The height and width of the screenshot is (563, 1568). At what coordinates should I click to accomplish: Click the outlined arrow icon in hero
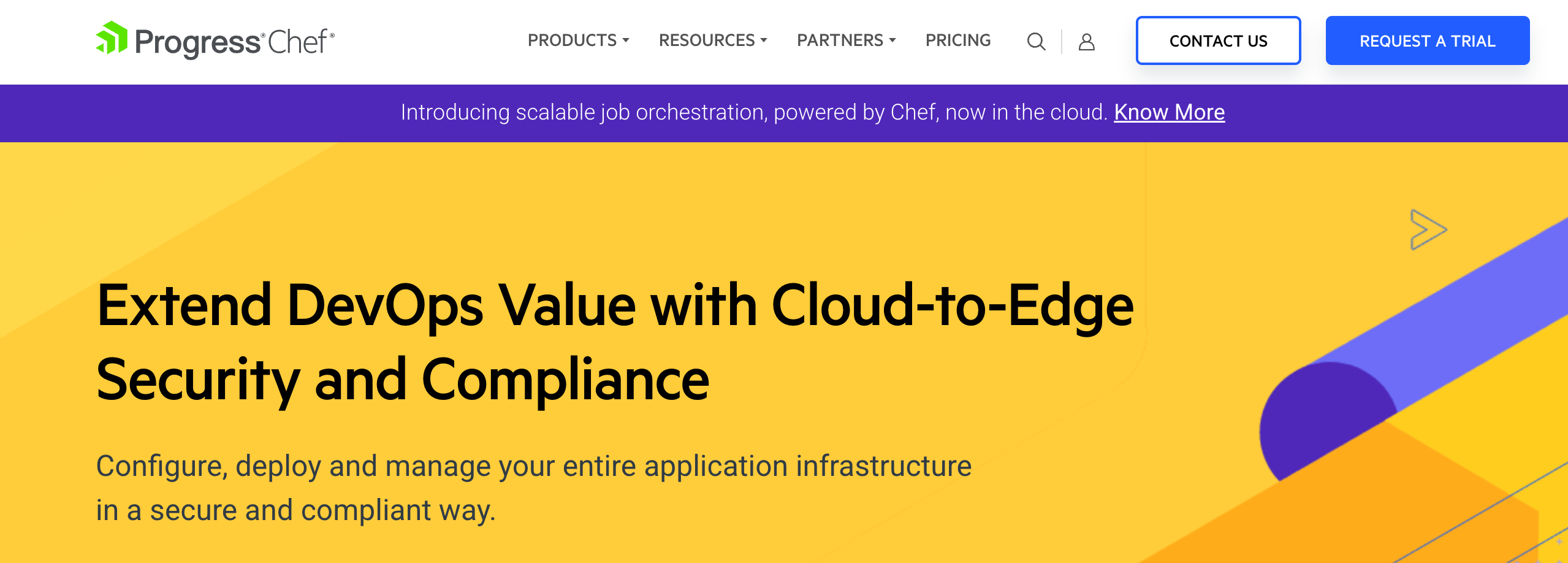[x=1427, y=229]
